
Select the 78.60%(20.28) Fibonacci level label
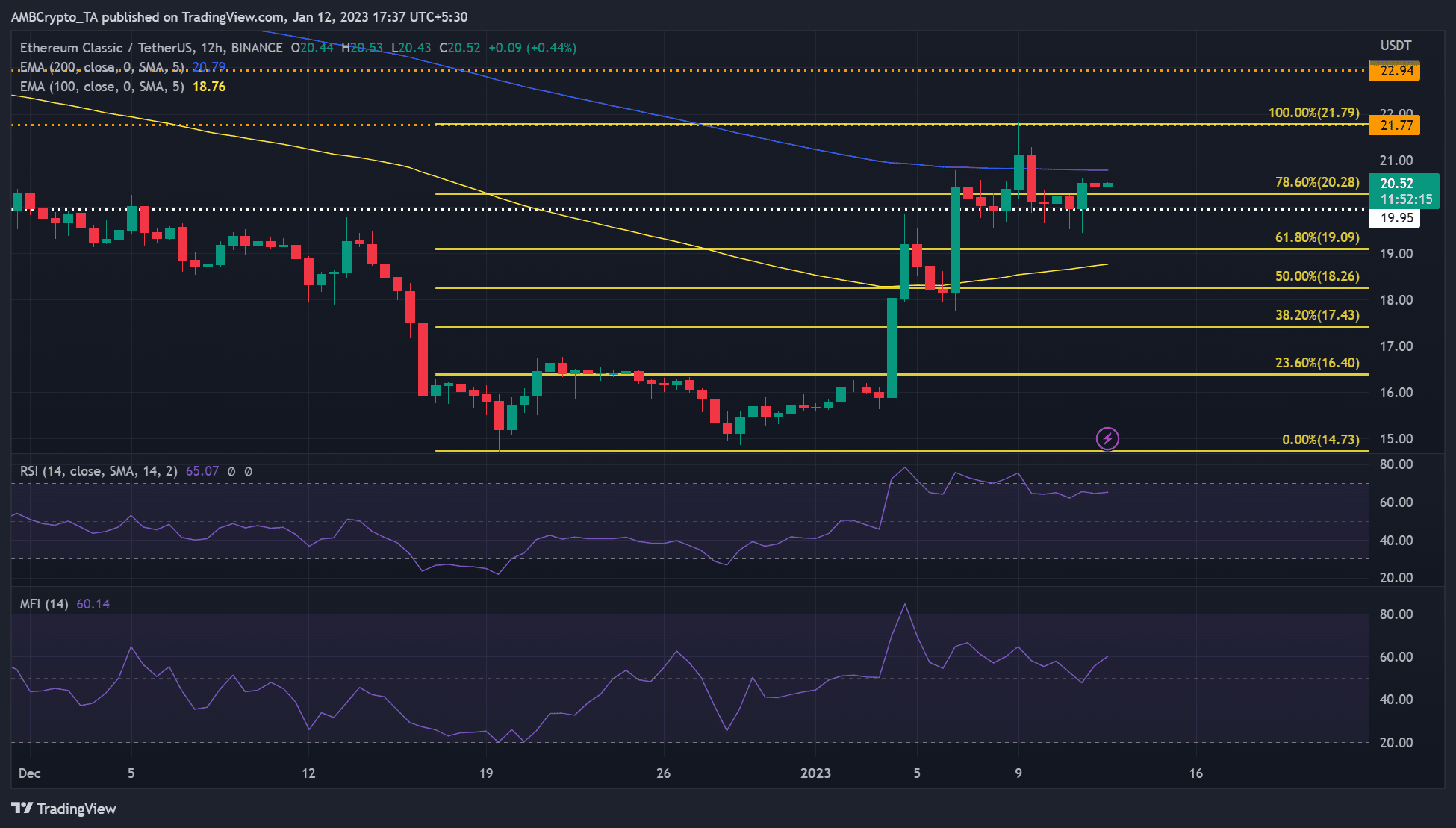[1318, 182]
